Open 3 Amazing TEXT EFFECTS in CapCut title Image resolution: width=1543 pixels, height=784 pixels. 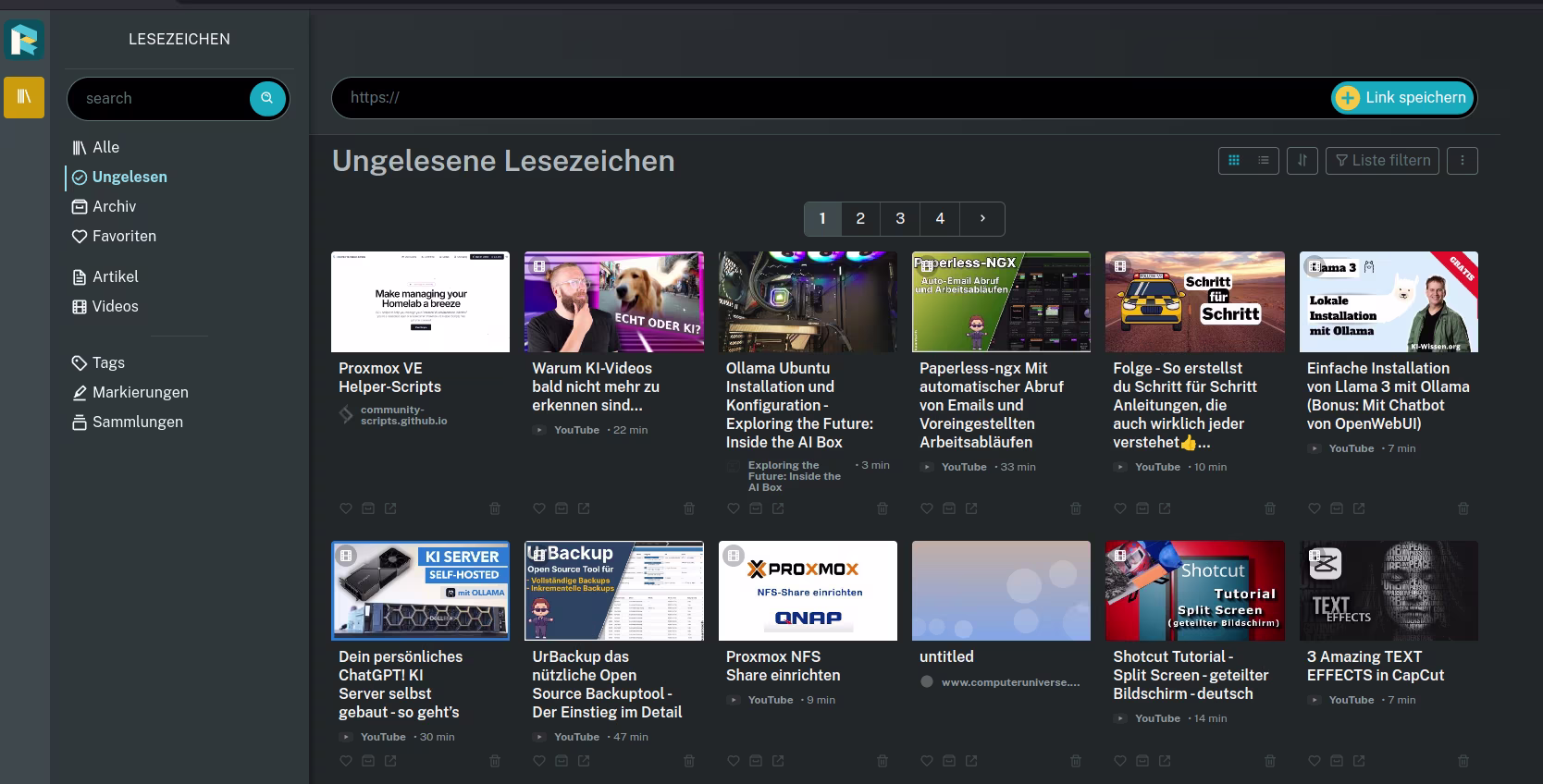click(1376, 666)
